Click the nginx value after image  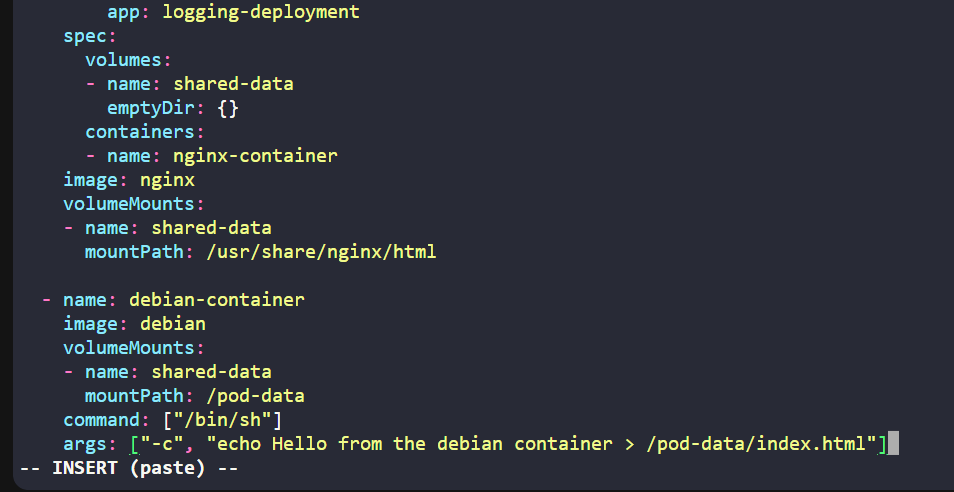pos(167,180)
